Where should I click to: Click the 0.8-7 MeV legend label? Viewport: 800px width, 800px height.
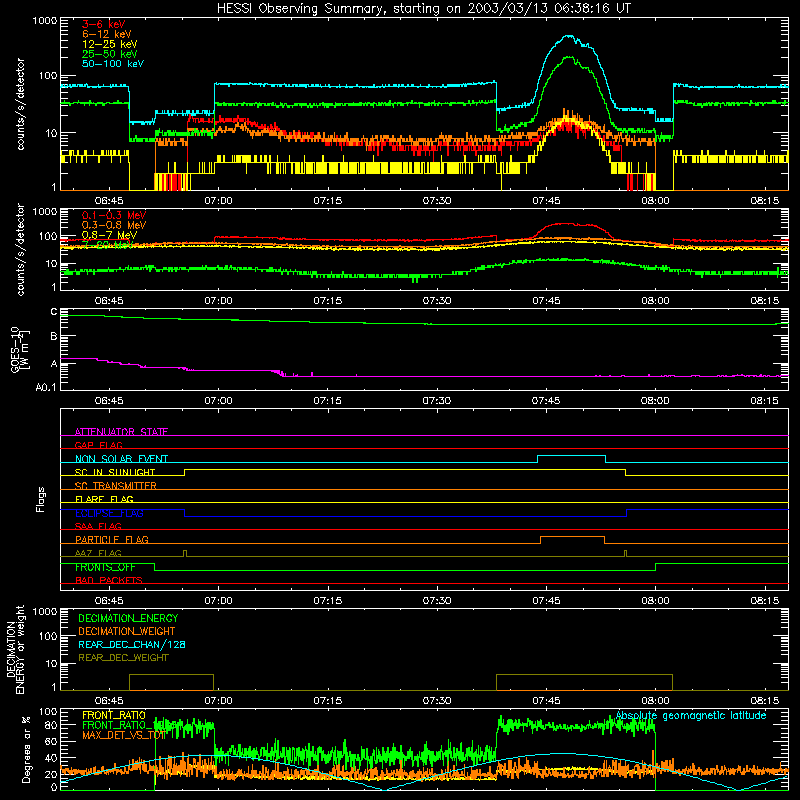point(109,235)
